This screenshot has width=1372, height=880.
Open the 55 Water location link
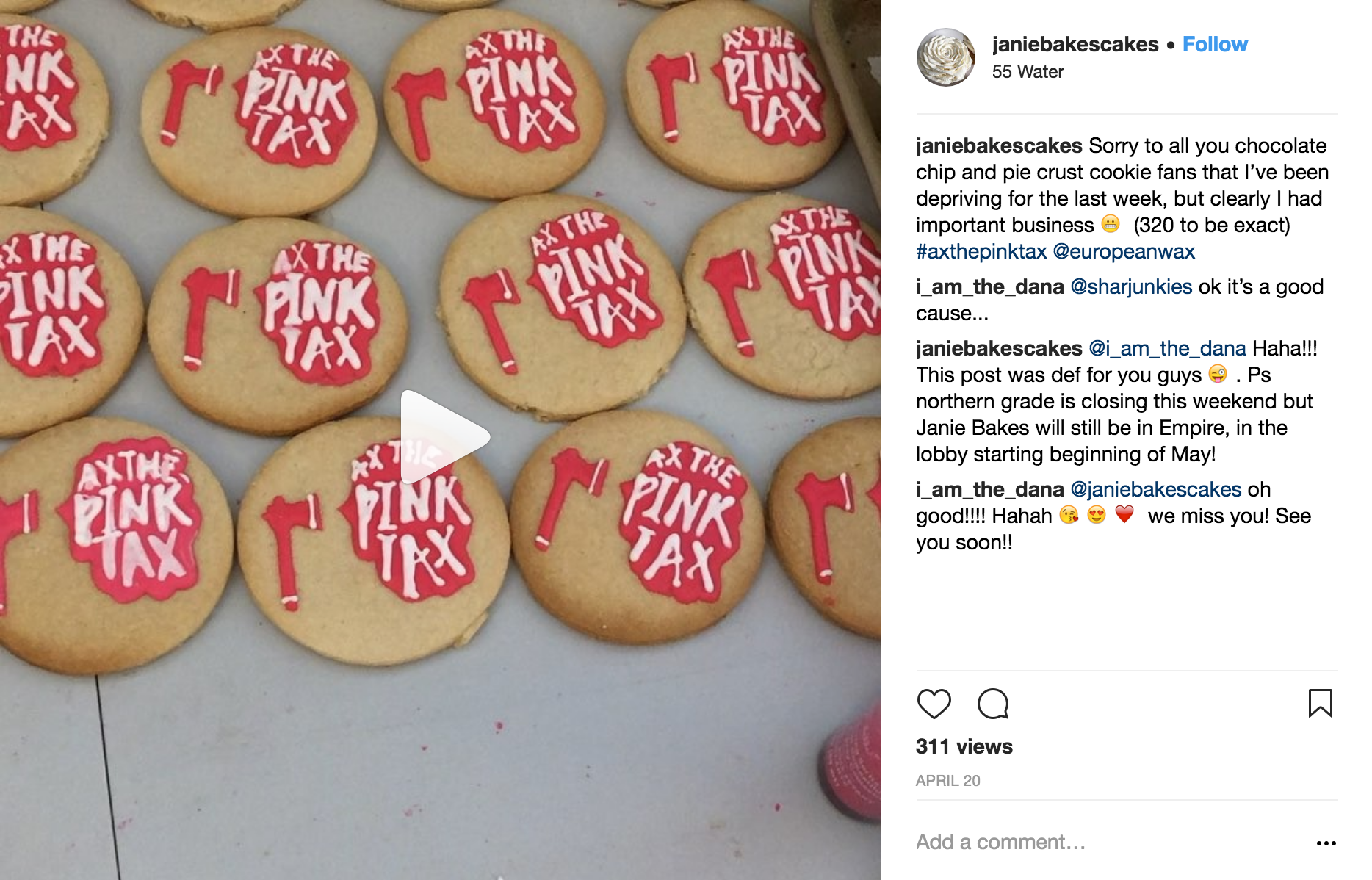(1027, 72)
